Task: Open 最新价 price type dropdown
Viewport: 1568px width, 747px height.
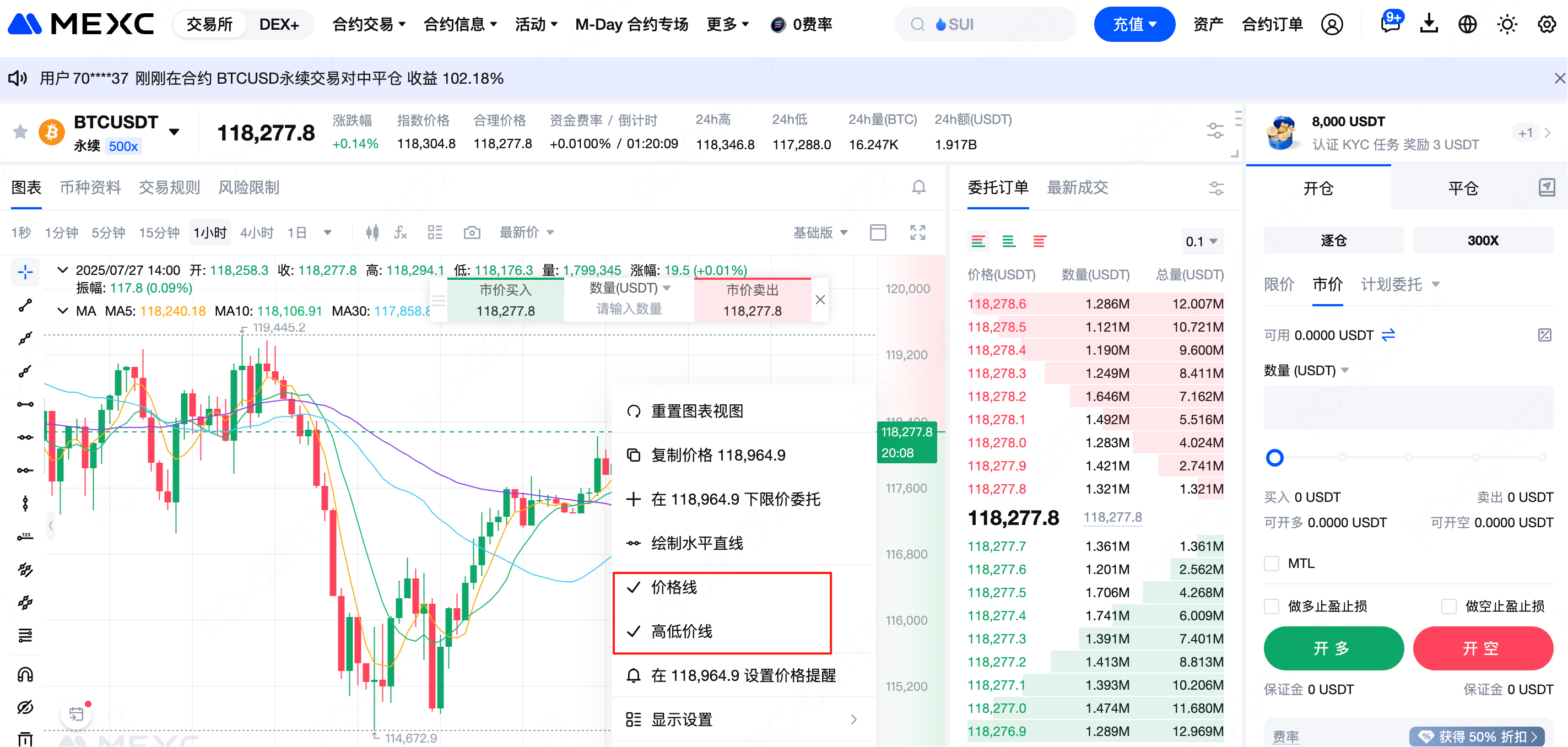Action: [527, 232]
